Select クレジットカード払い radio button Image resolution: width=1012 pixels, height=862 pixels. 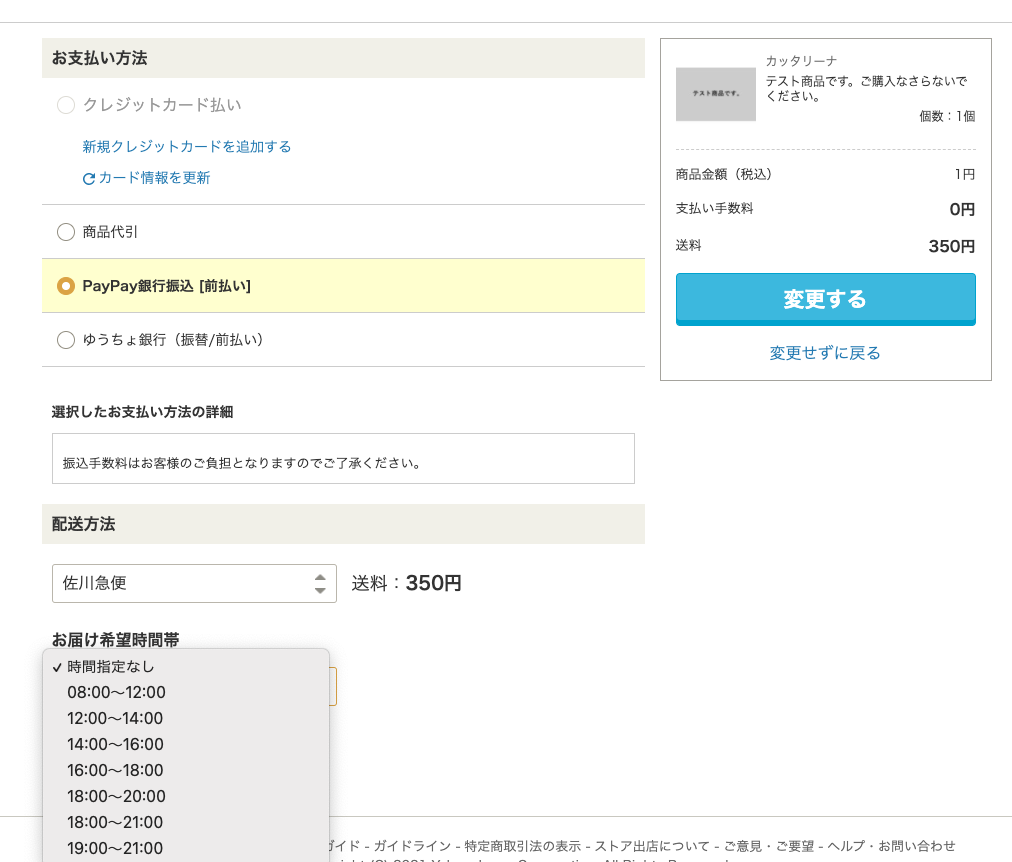point(66,105)
